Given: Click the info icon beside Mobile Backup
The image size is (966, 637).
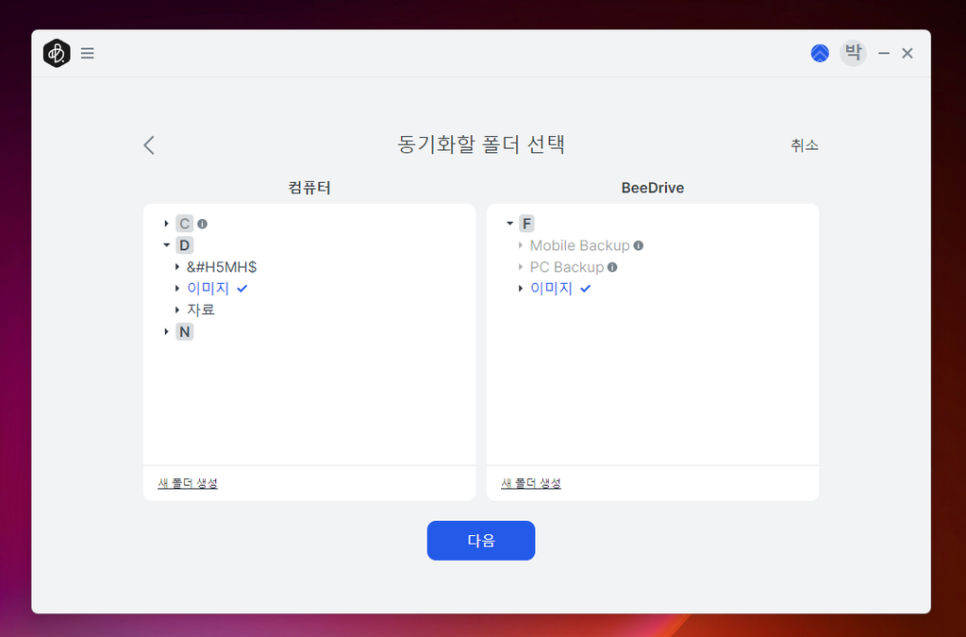Looking at the screenshot, I should (x=639, y=245).
